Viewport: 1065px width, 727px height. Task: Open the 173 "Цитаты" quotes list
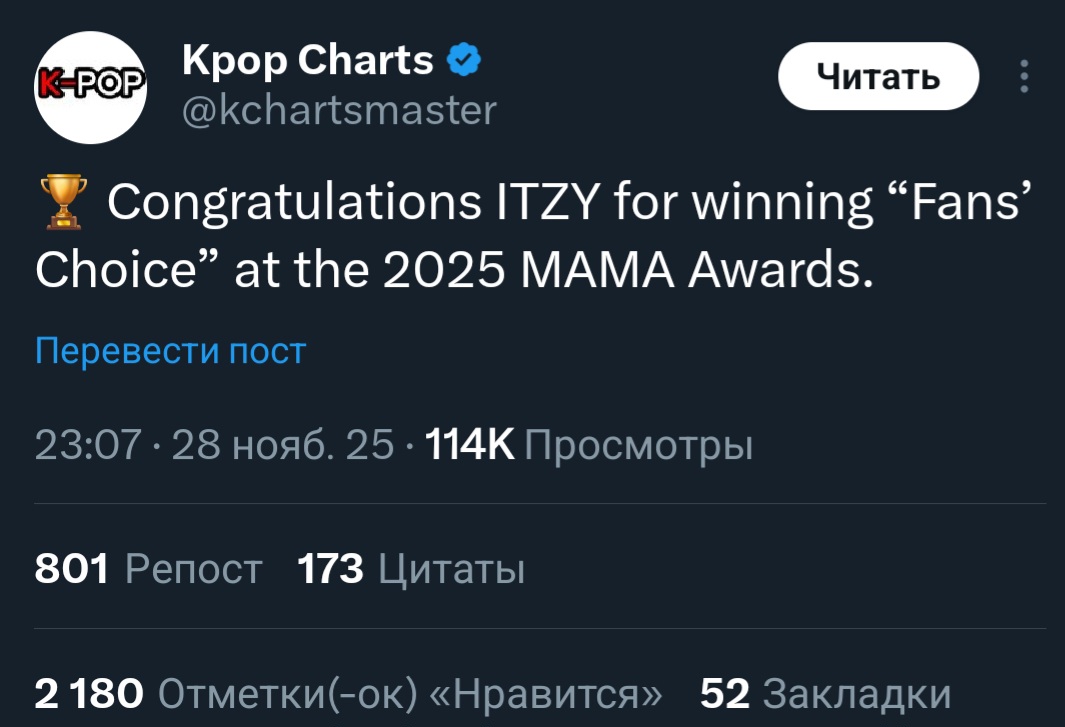pos(411,570)
